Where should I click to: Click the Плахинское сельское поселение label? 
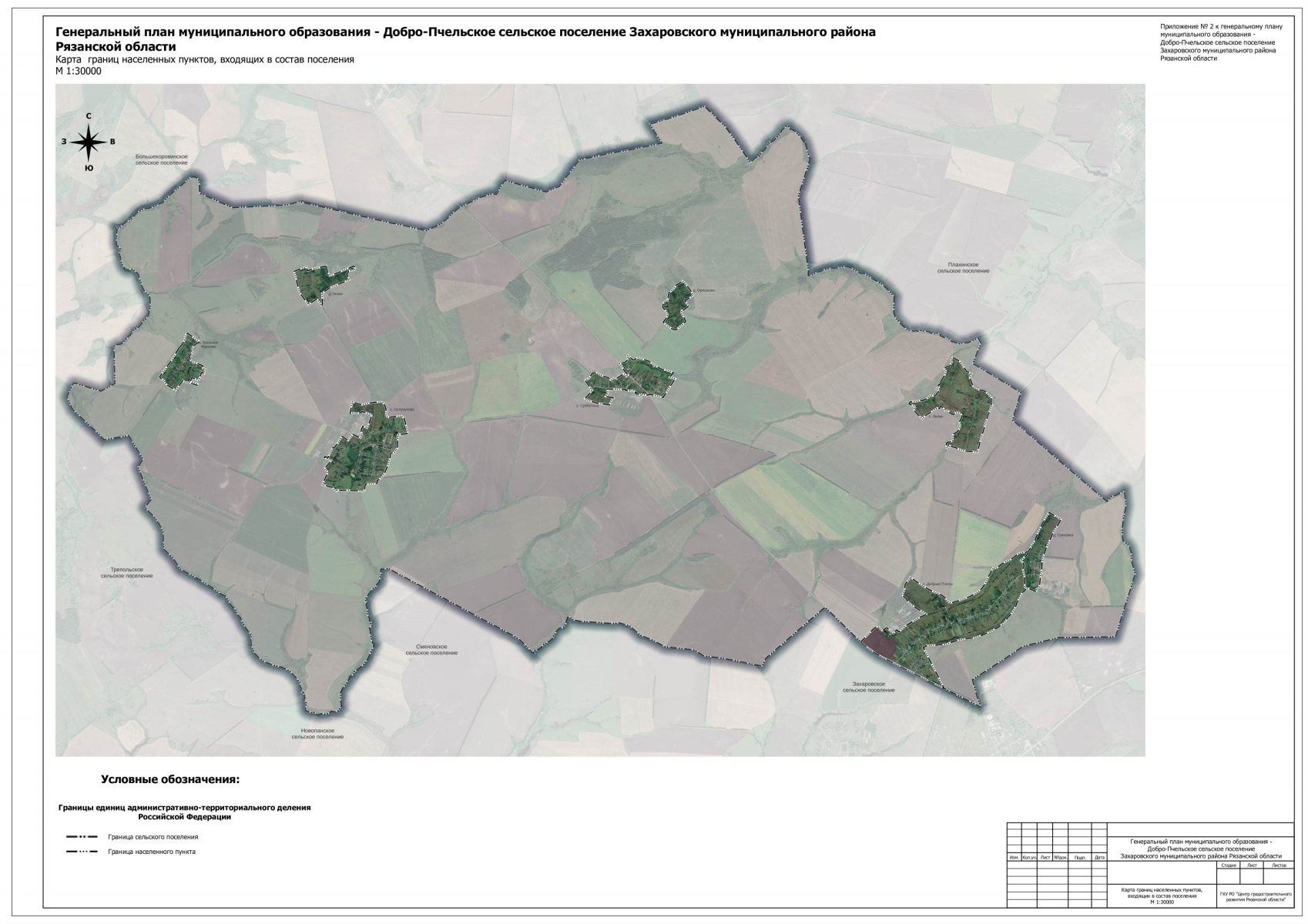coord(963,267)
